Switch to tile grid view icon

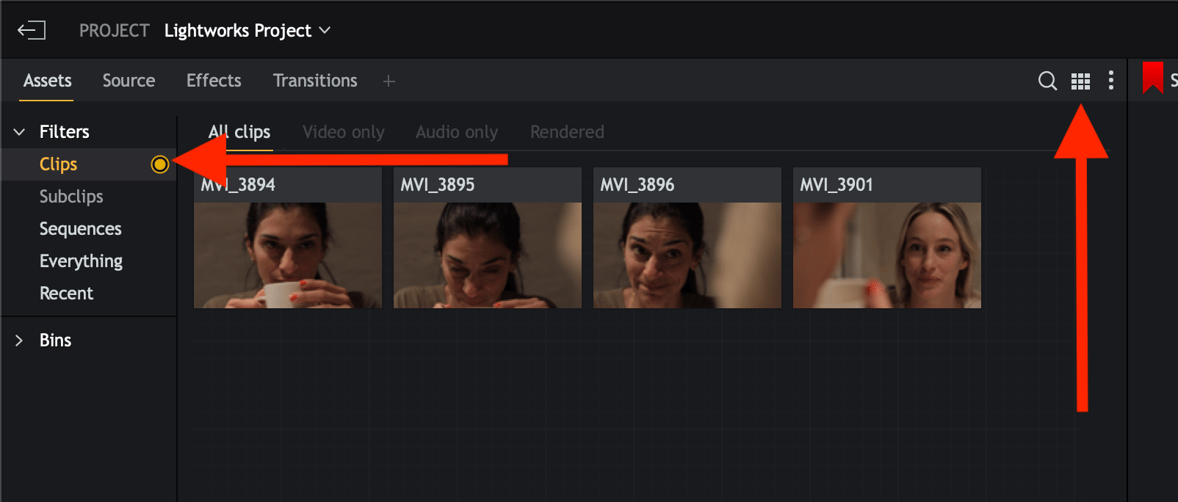pyautogui.click(x=1080, y=81)
